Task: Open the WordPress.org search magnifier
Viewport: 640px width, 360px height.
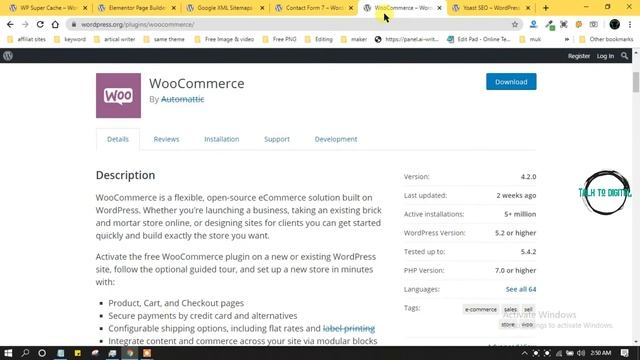Action: (624, 56)
